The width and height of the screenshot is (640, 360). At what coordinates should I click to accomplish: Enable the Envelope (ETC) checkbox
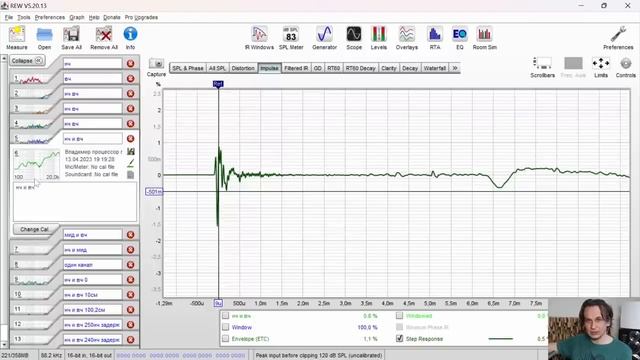225,339
